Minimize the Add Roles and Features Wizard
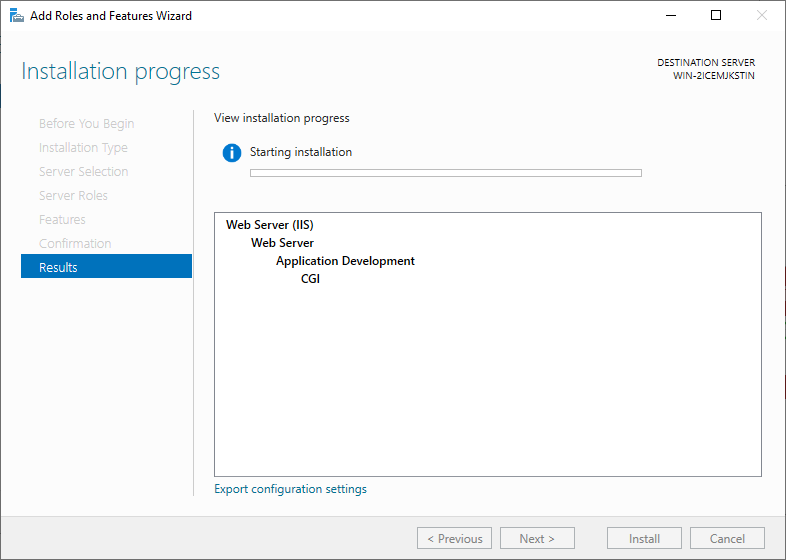The height and width of the screenshot is (560, 786). [669, 16]
